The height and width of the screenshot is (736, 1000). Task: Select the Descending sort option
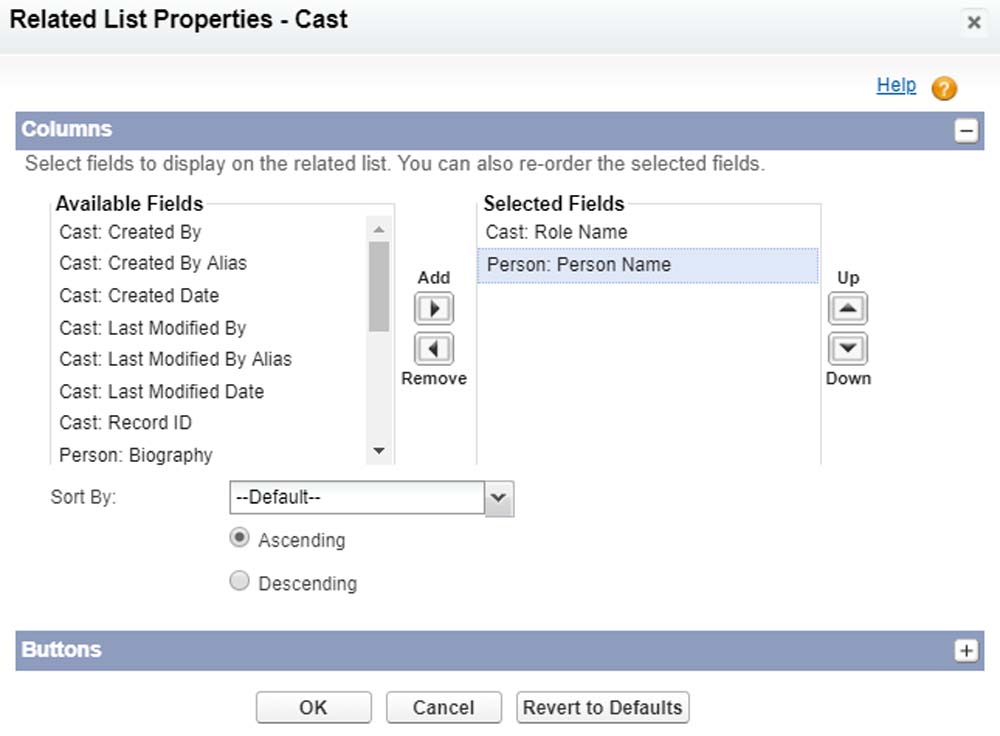[240, 581]
